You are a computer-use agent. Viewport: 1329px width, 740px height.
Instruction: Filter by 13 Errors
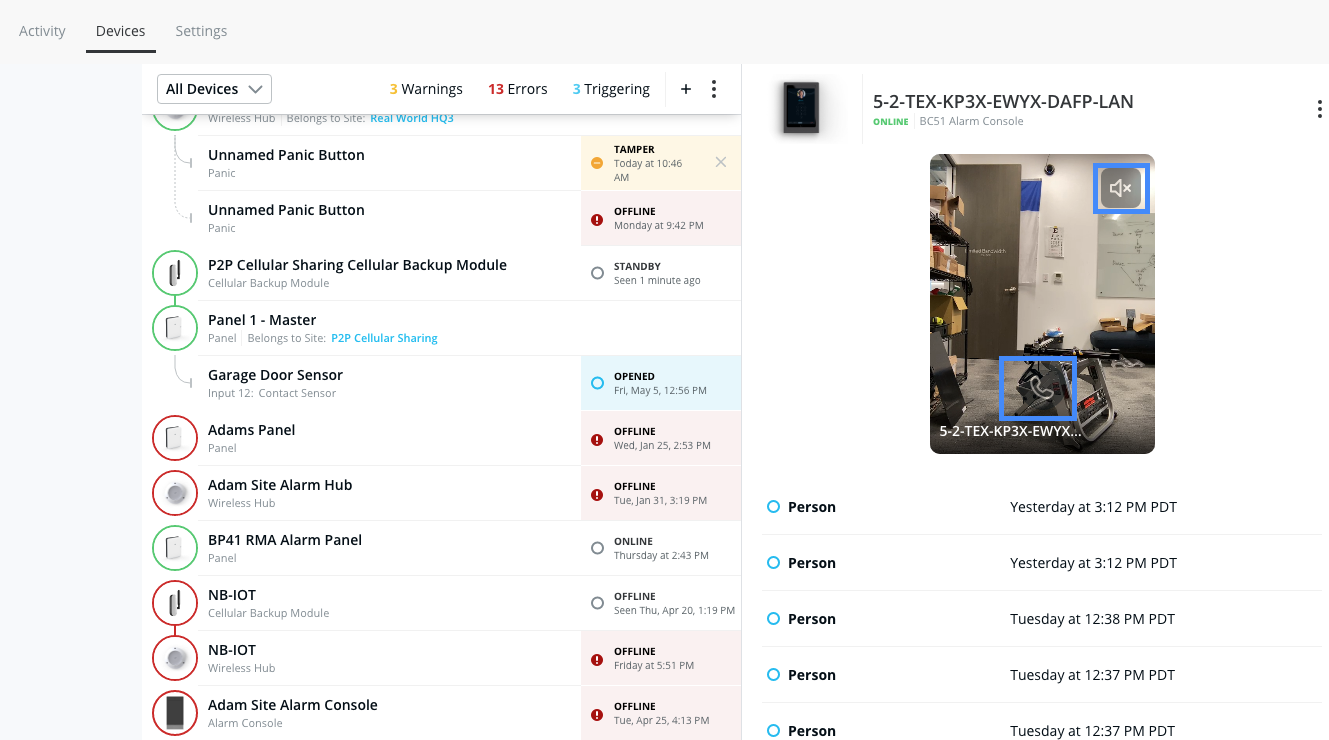pos(517,89)
